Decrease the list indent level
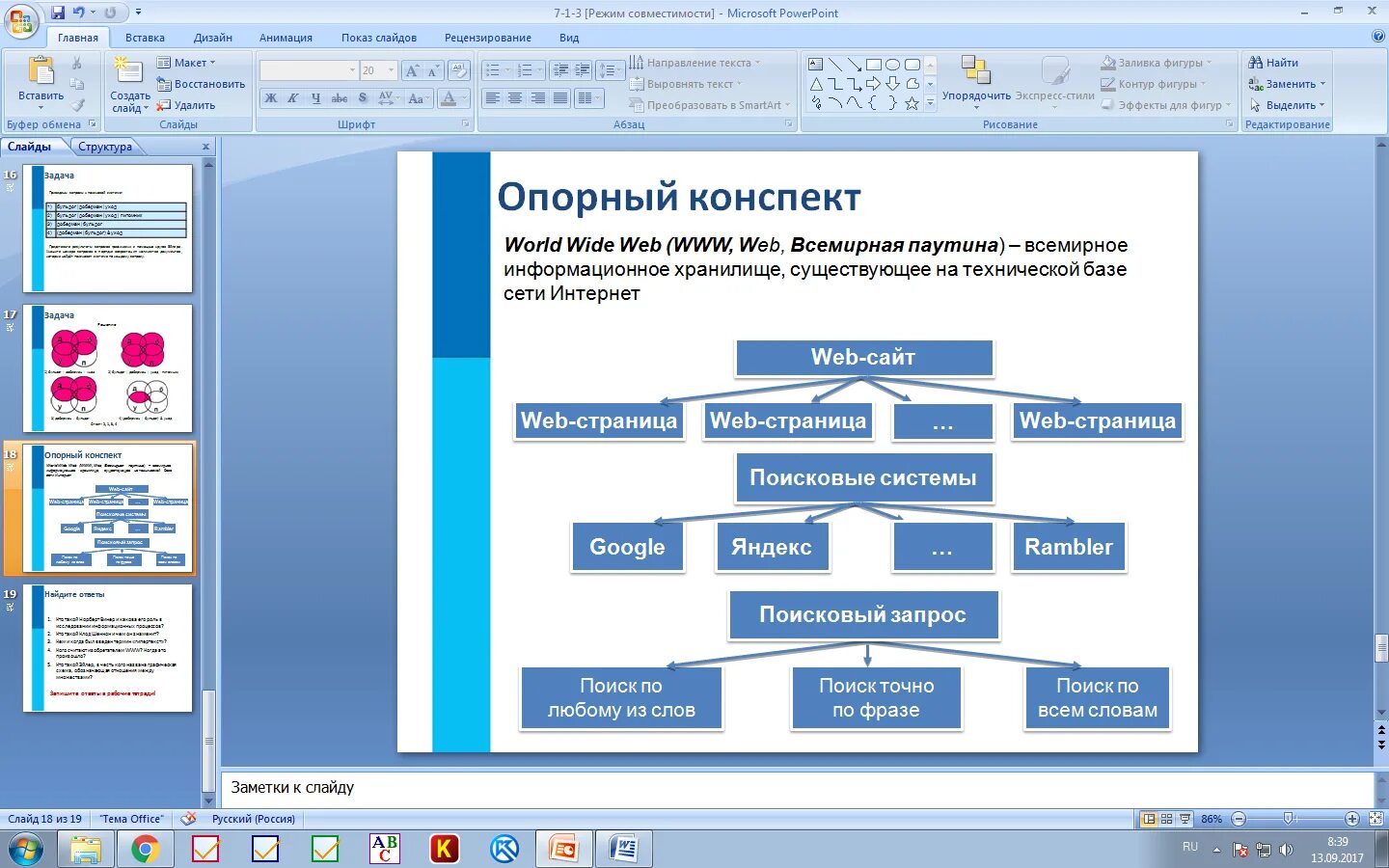 [560, 70]
